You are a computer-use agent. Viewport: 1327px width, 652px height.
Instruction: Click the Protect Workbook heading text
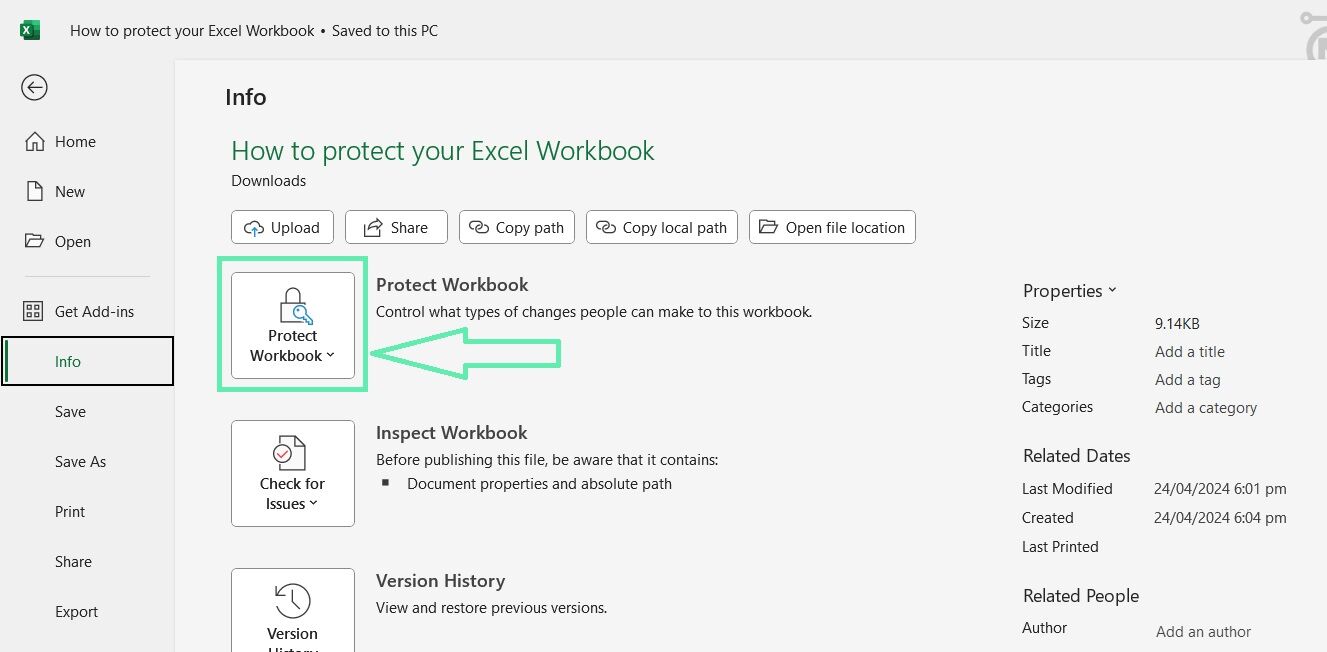452,285
